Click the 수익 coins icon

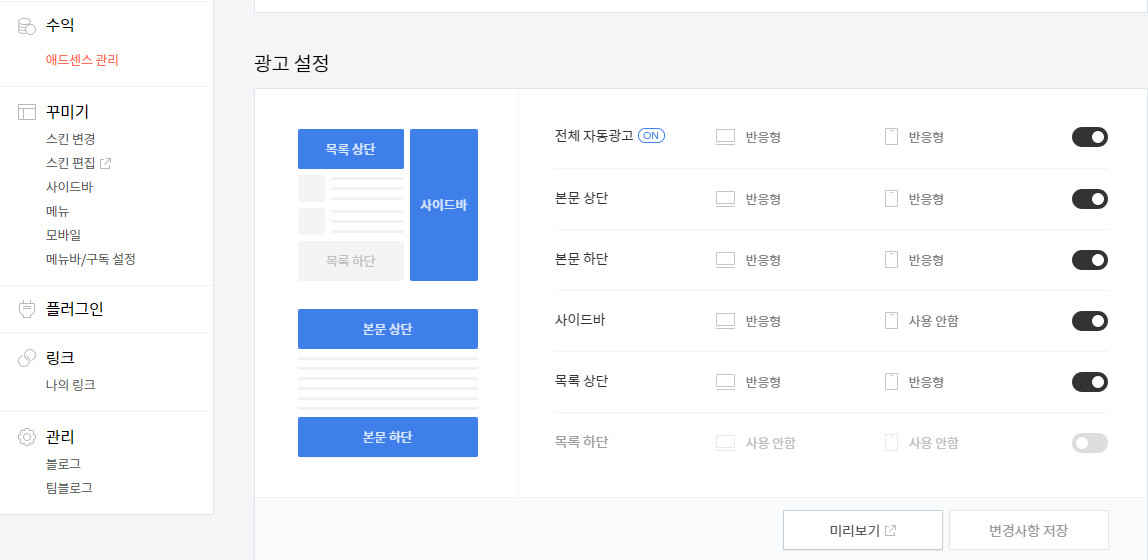[x=26, y=26]
